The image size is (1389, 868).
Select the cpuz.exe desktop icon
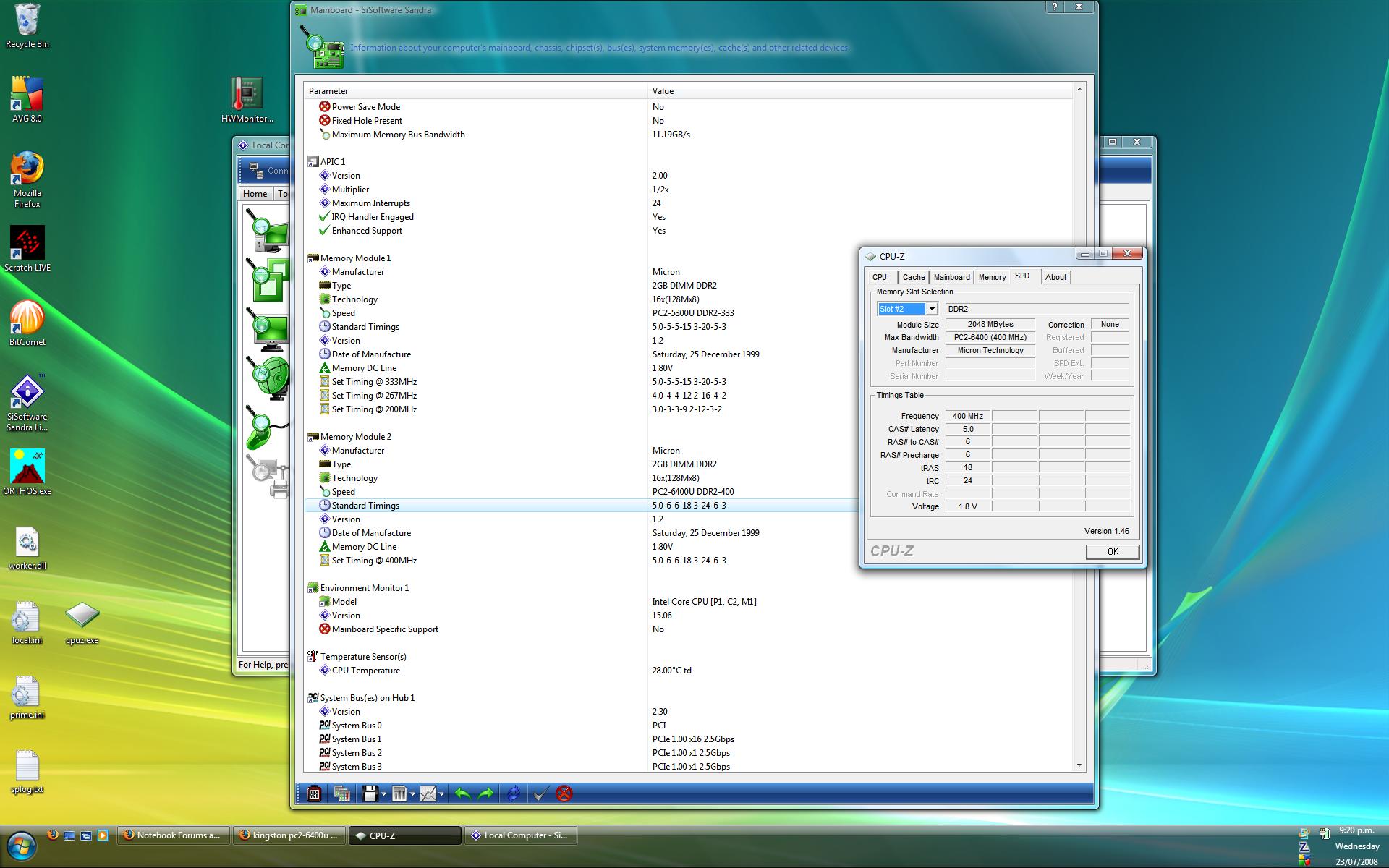pyautogui.click(x=82, y=623)
